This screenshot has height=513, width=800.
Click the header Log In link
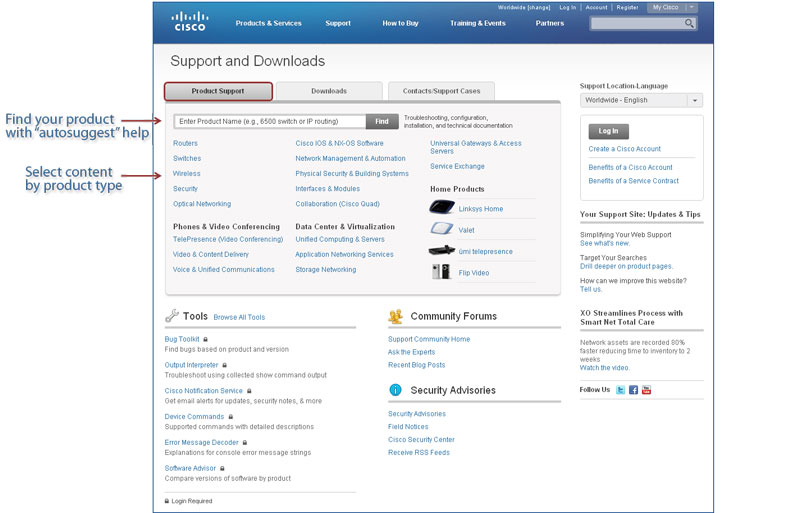pyautogui.click(x=567, y=8)
